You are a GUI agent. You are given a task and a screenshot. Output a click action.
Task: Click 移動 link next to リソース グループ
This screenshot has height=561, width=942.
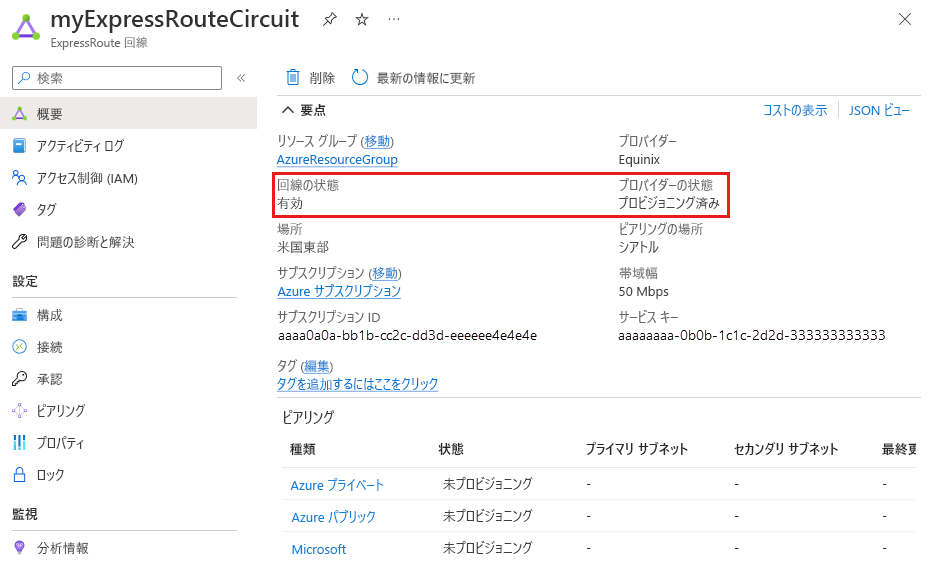coord(377,141)
